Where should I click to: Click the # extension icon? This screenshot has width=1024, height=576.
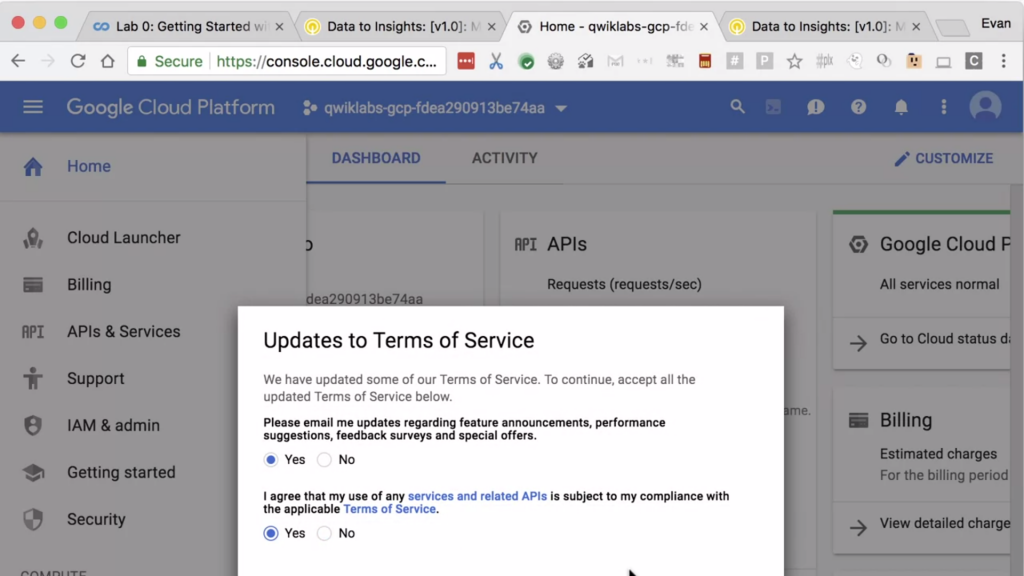[x=734, y=61]
